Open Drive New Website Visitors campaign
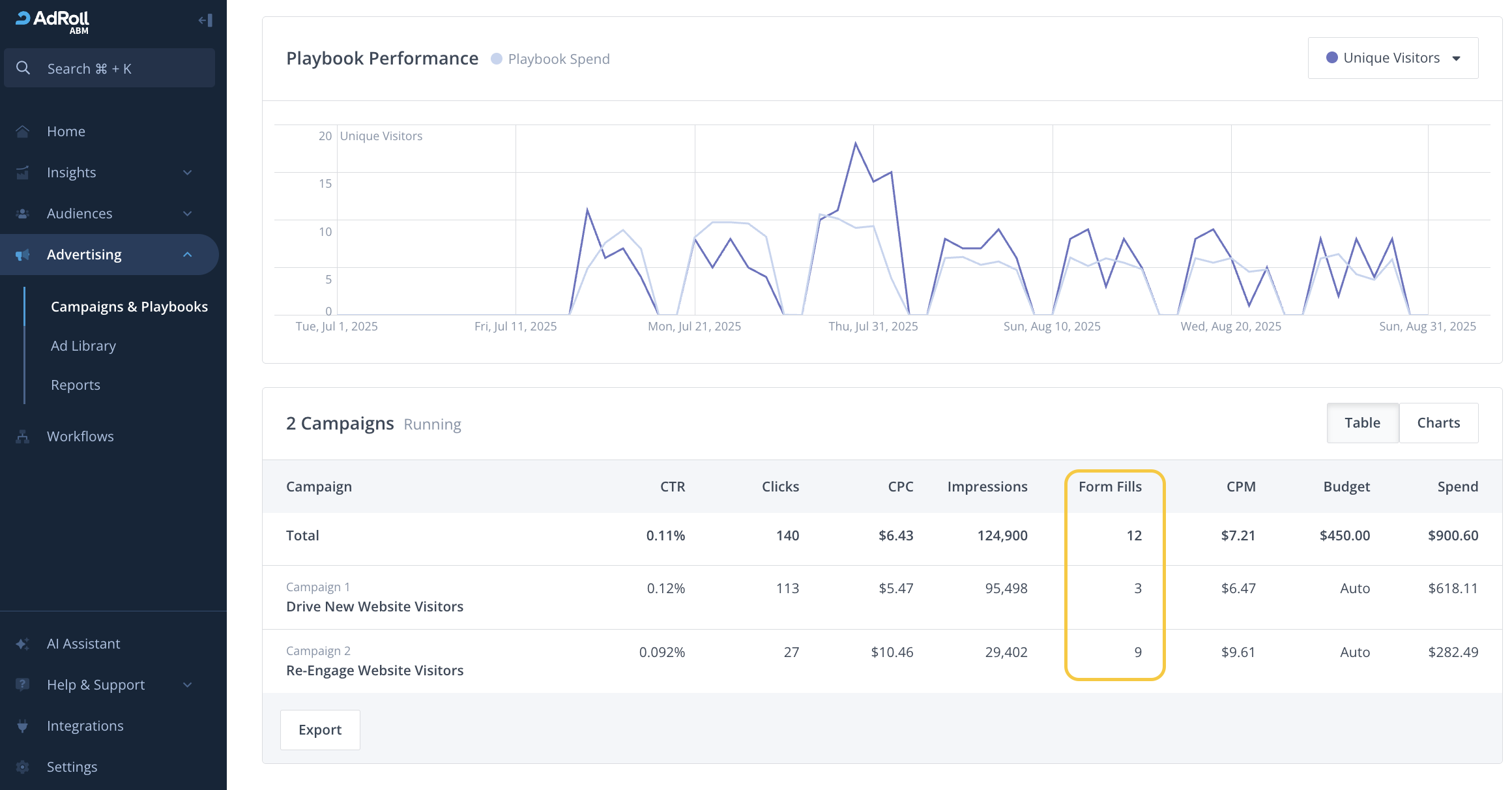Screen dimensions: 1512x790 (375, 607)
